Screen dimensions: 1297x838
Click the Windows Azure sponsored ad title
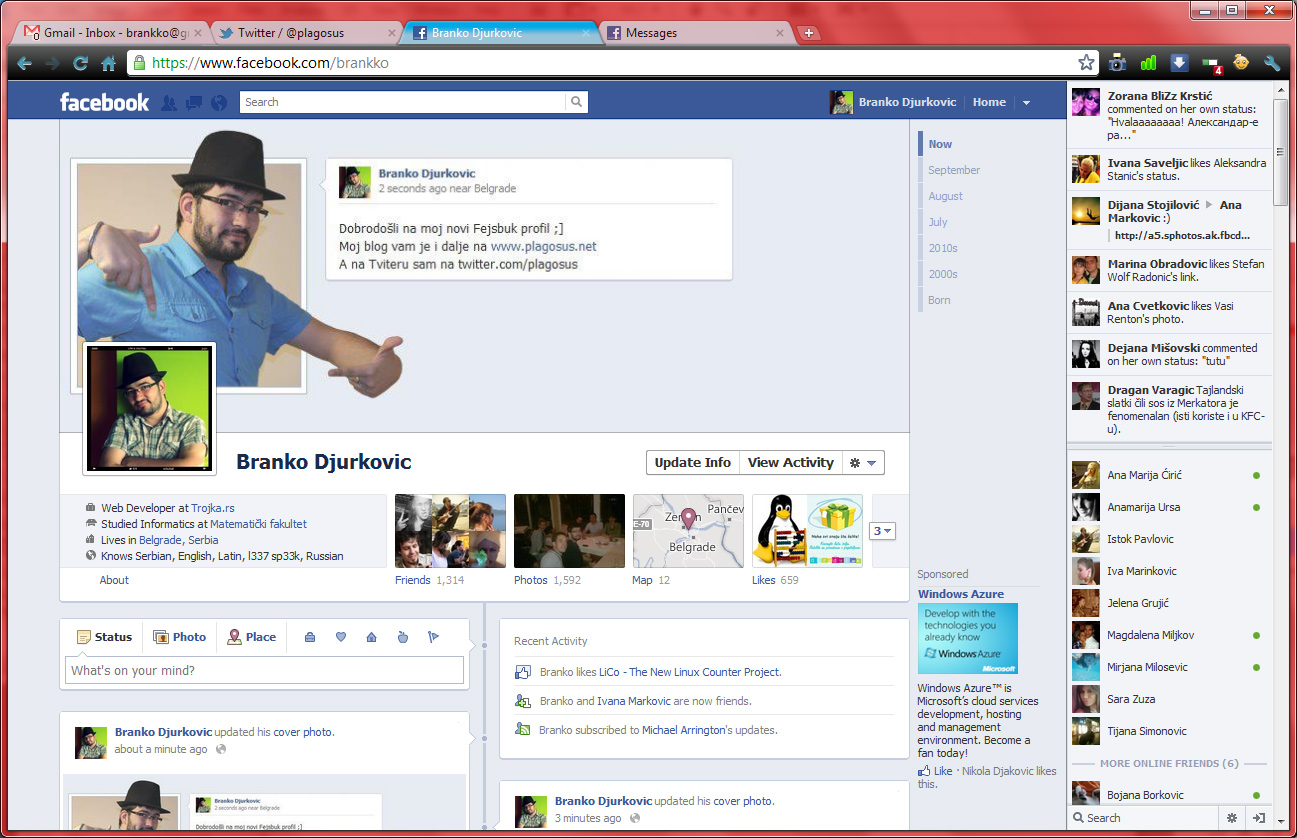coord(960,594)
